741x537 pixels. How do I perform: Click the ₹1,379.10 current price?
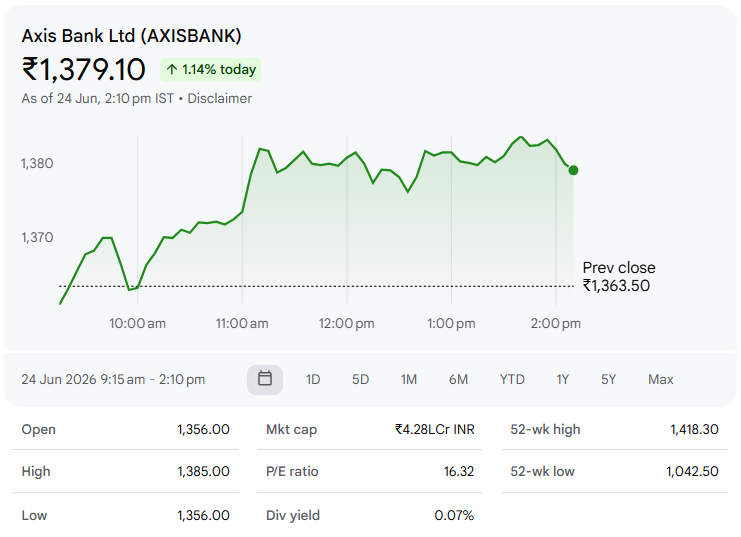coord(84,69)
